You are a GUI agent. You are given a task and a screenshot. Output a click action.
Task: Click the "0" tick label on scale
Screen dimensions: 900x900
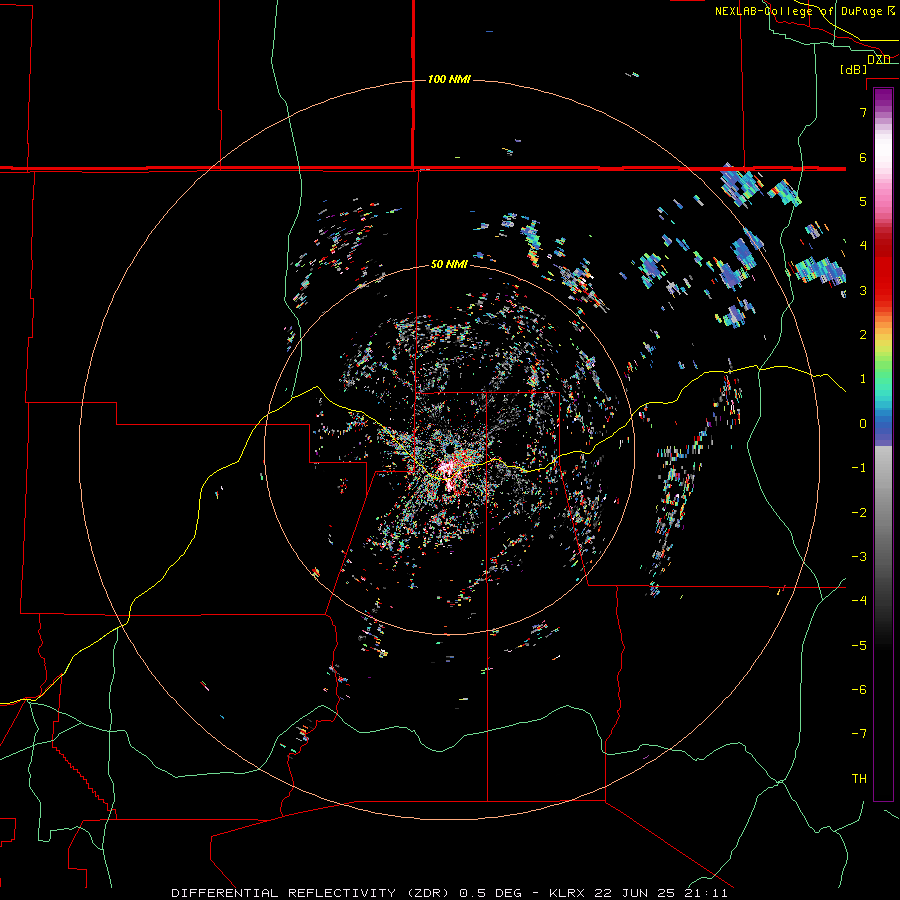pyautogui.click(x=863, y=424)
